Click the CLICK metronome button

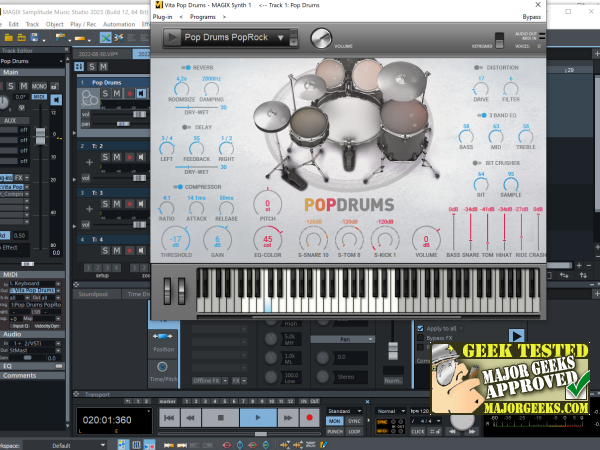417,431
